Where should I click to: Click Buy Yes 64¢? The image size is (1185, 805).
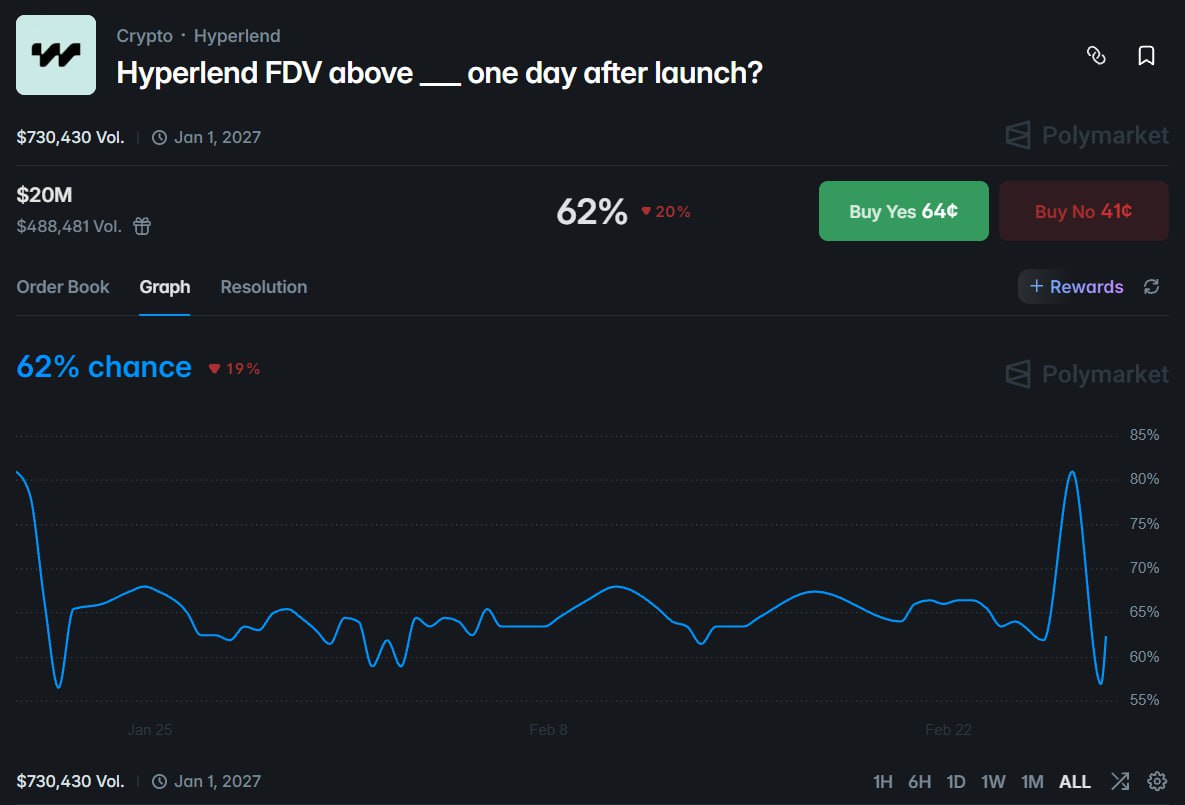point(903,211)
